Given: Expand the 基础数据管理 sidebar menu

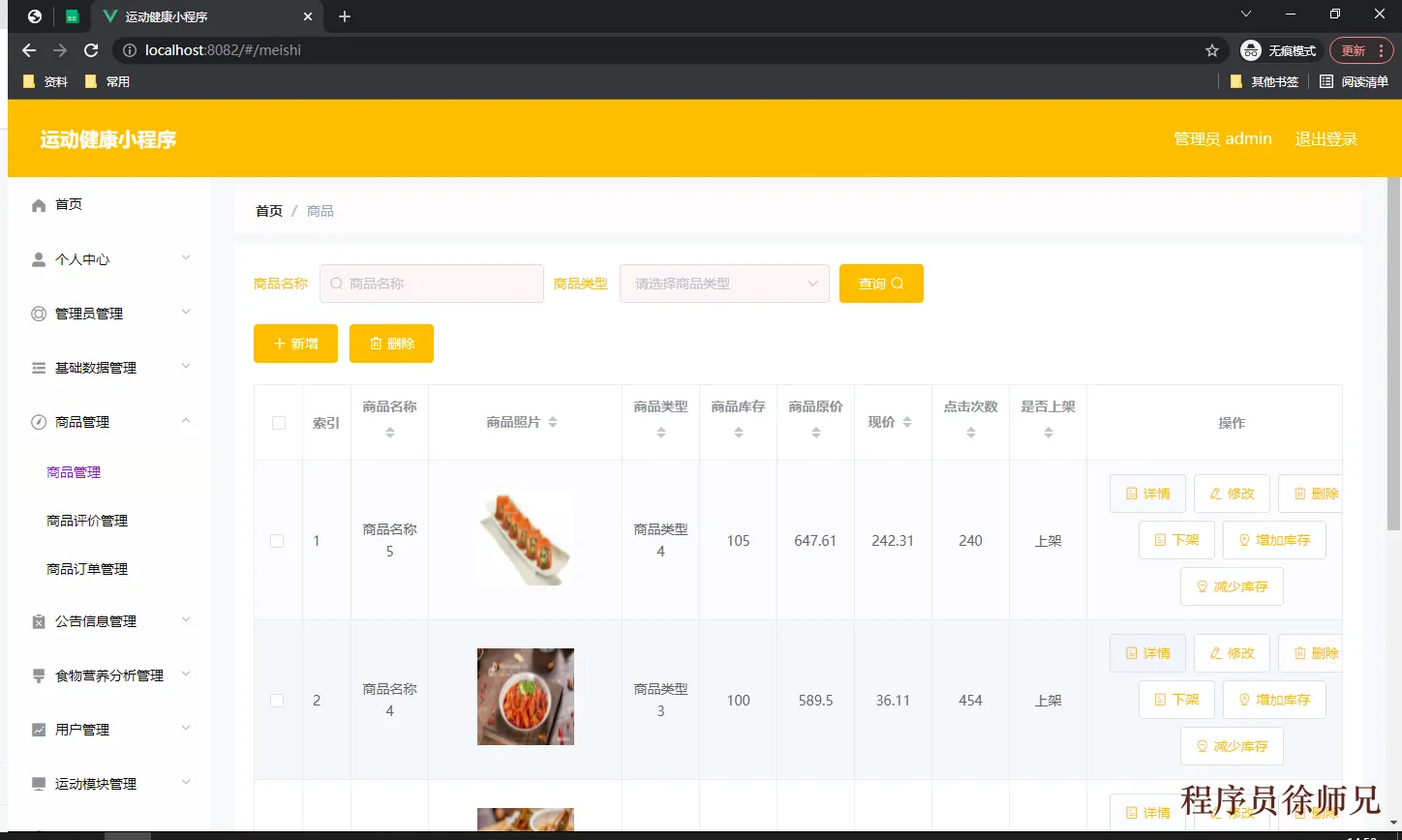Looking at the screenshot, I should (187, 366).
